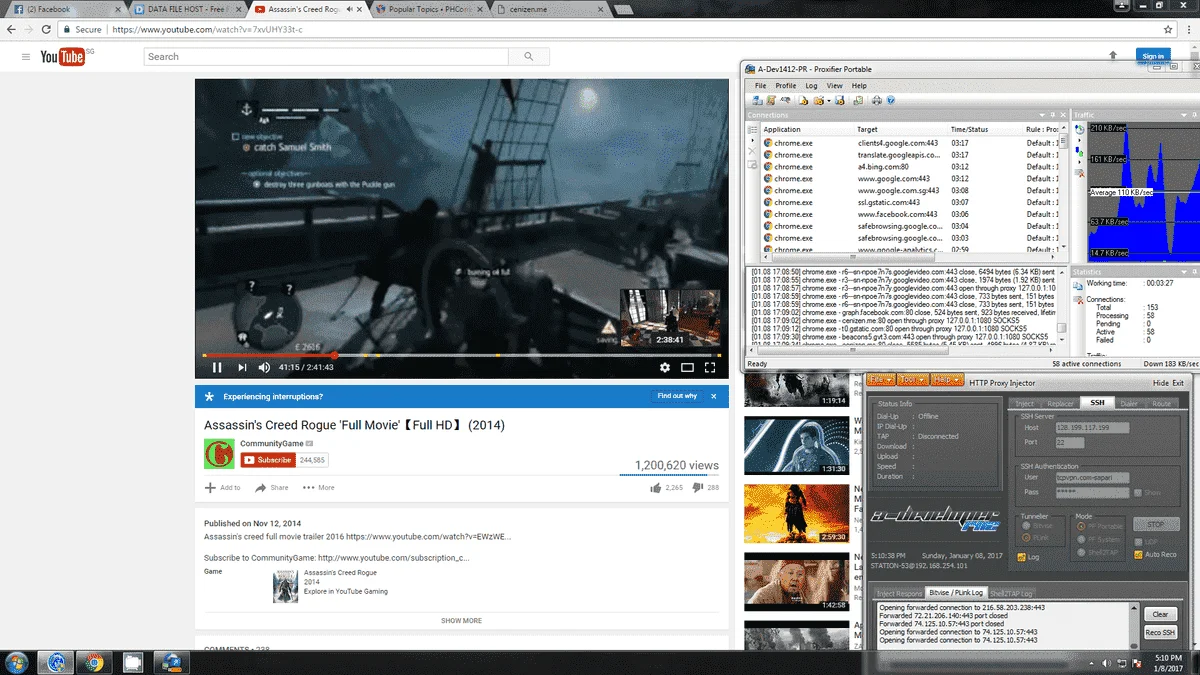The height and width of the screenshot is (675, 1200).
Task: Select the Bitvise tunneller radio button
Action: [x=1026, y=525]
